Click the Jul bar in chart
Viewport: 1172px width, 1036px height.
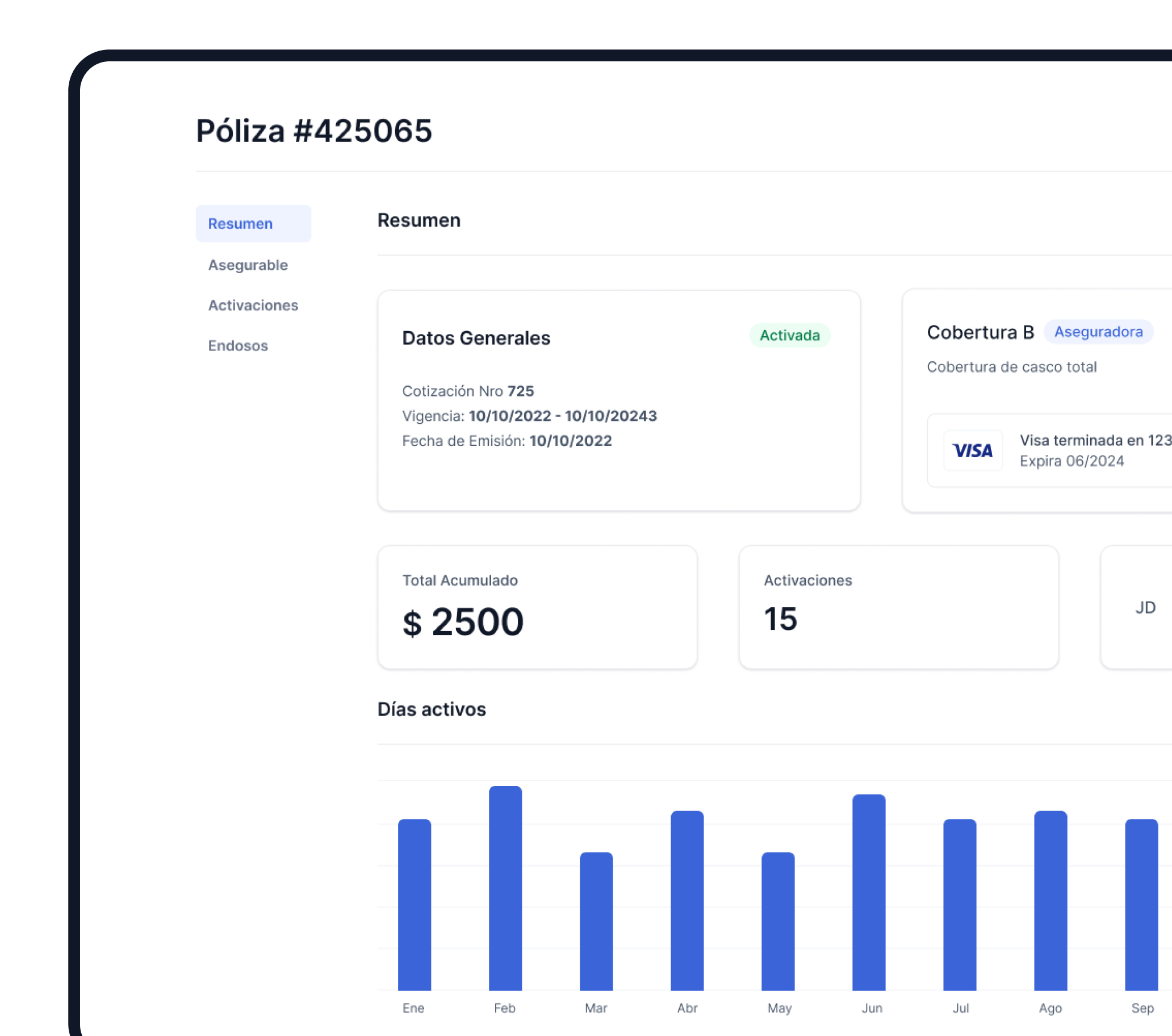[x=959, y=904]
